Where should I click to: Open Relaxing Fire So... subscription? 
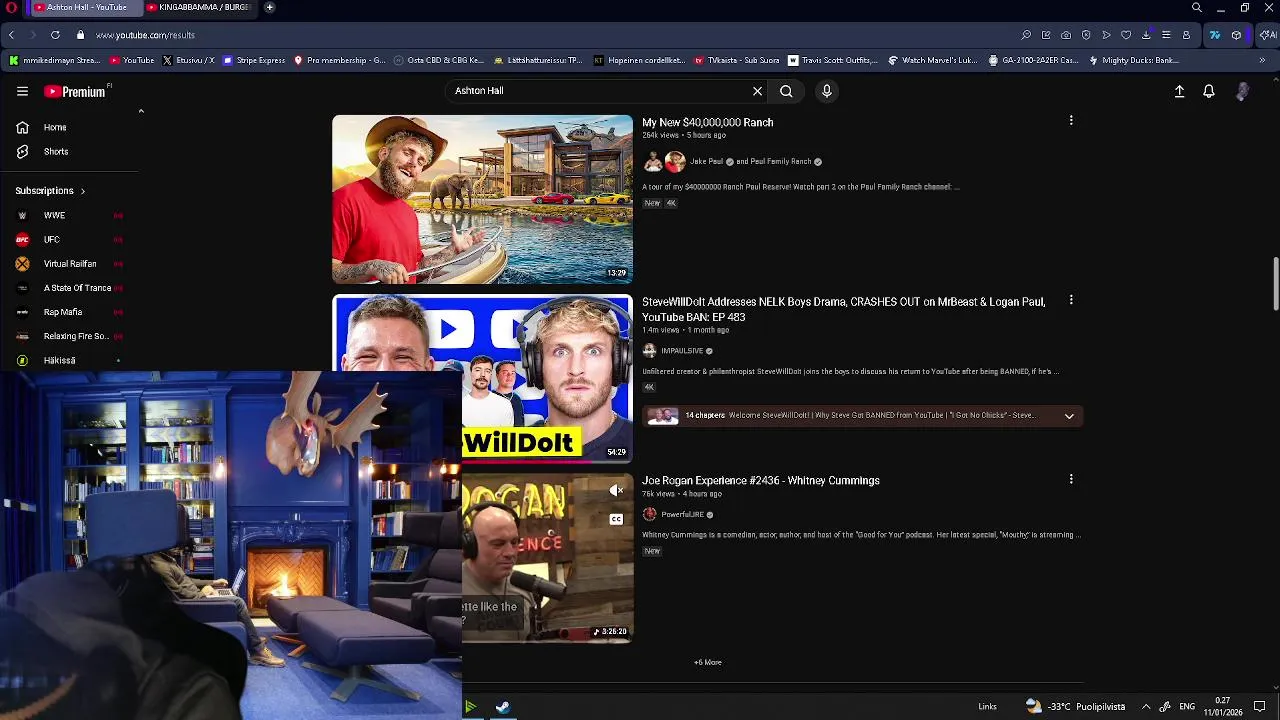tap(75, 336)
